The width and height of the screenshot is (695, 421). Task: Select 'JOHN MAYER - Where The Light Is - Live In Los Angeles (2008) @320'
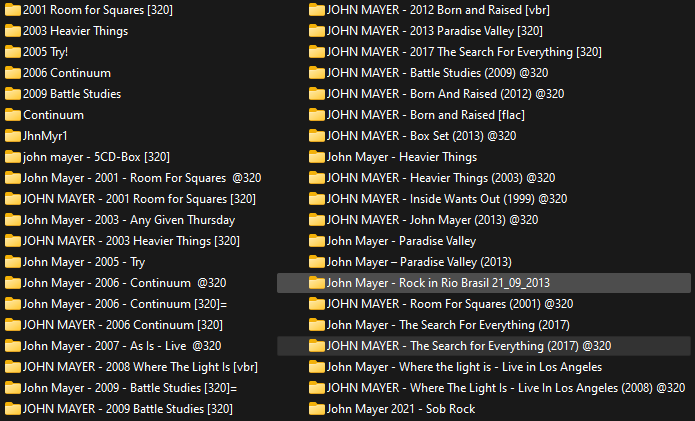coord(506,388)
